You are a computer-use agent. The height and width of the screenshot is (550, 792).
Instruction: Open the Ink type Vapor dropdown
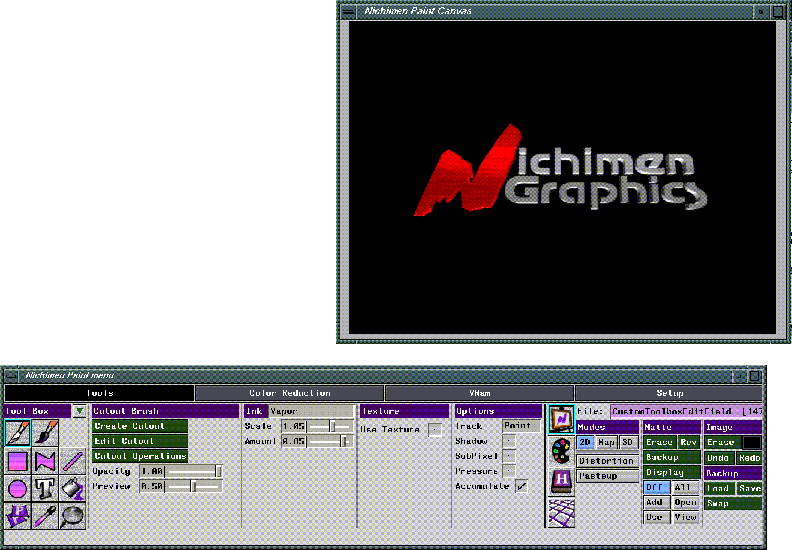point(311,412)
